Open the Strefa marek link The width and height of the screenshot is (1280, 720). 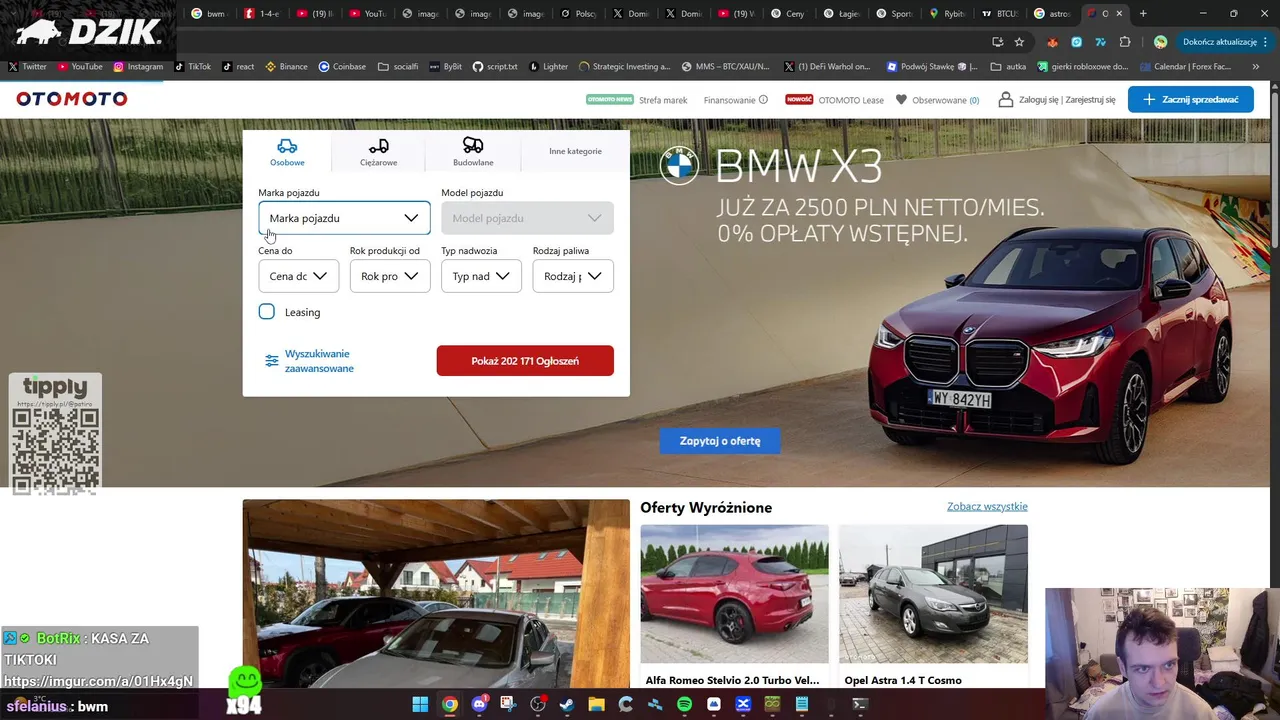tap(663, 100)
